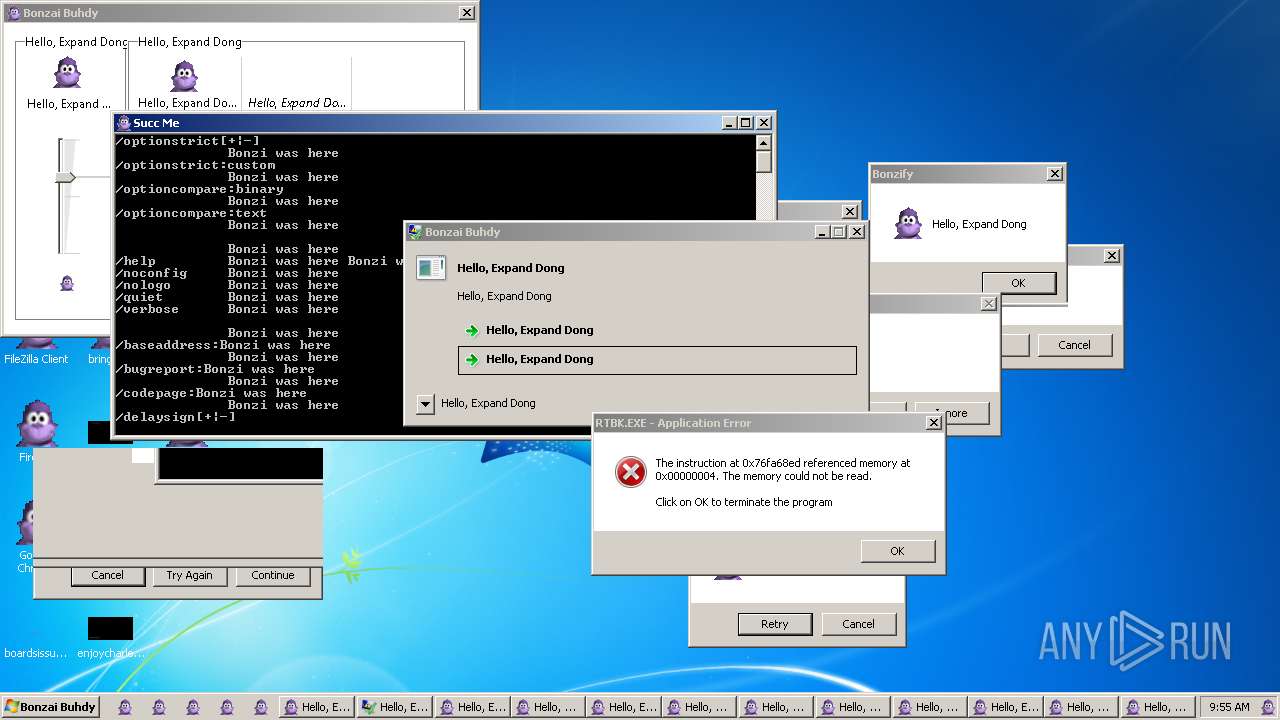Click the large task dialog icon beside the bold heading
The height and width of the screenshot is (720, 1280).
[x=431, y=268]
